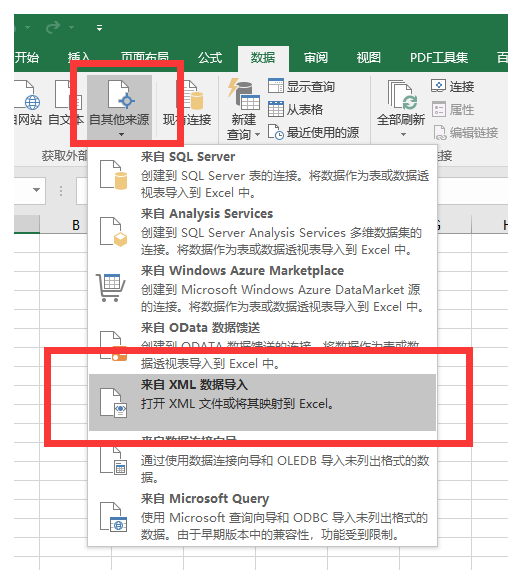Image resolution: width=521 pixels, height=582 pixels.
Task: Click the 连接 button label
Action: 462,86
